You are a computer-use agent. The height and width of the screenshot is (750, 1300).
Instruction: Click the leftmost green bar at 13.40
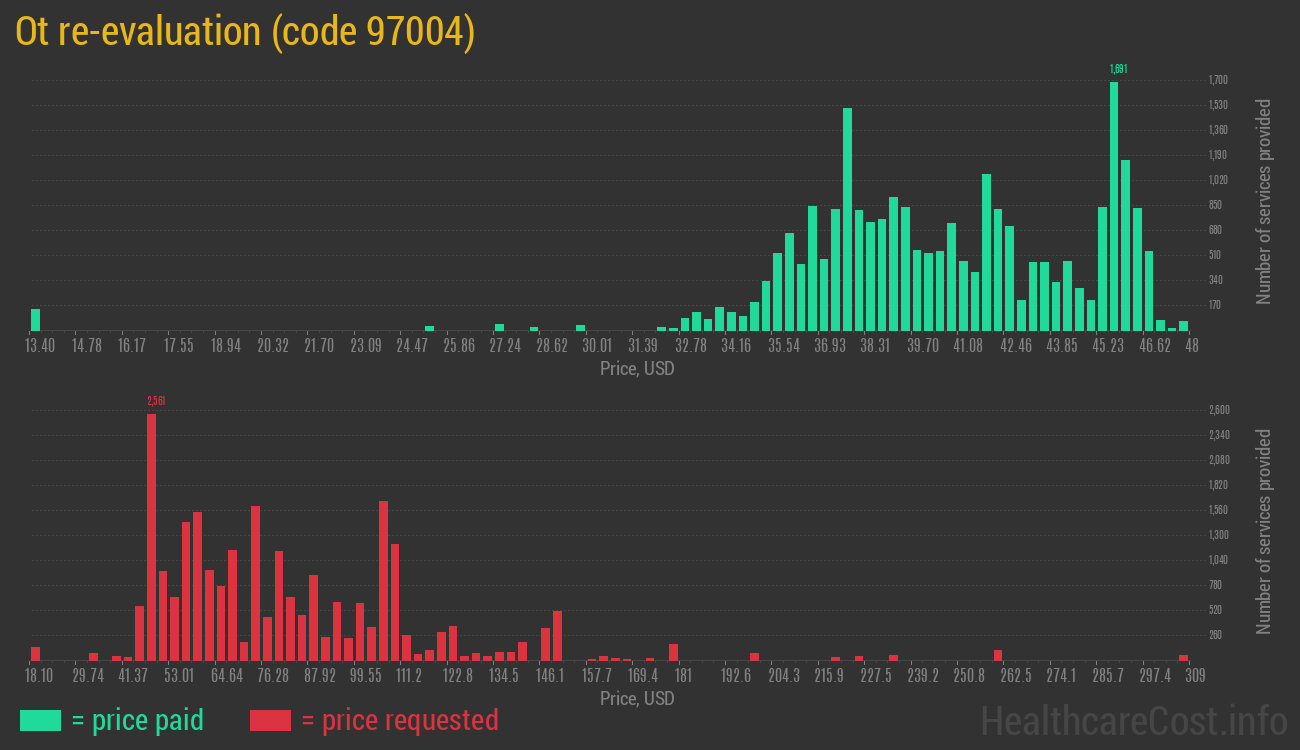point(36,320)
